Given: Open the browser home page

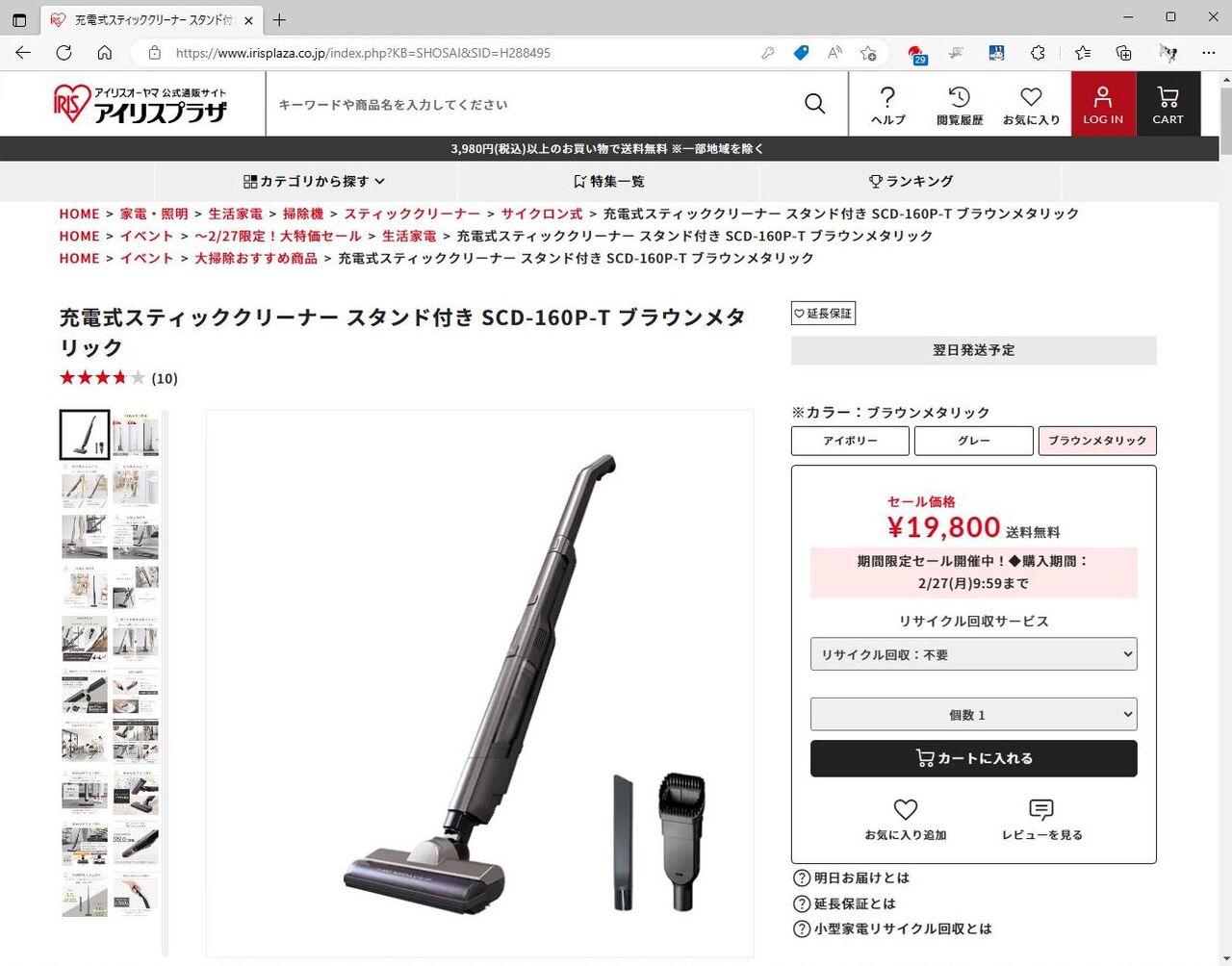Looking at the screenshot, I should pos(105,53).
